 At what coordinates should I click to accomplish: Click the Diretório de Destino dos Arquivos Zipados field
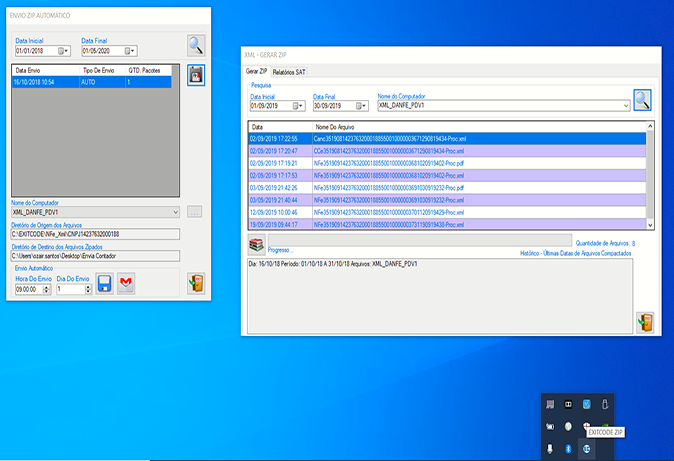[95, 256]
